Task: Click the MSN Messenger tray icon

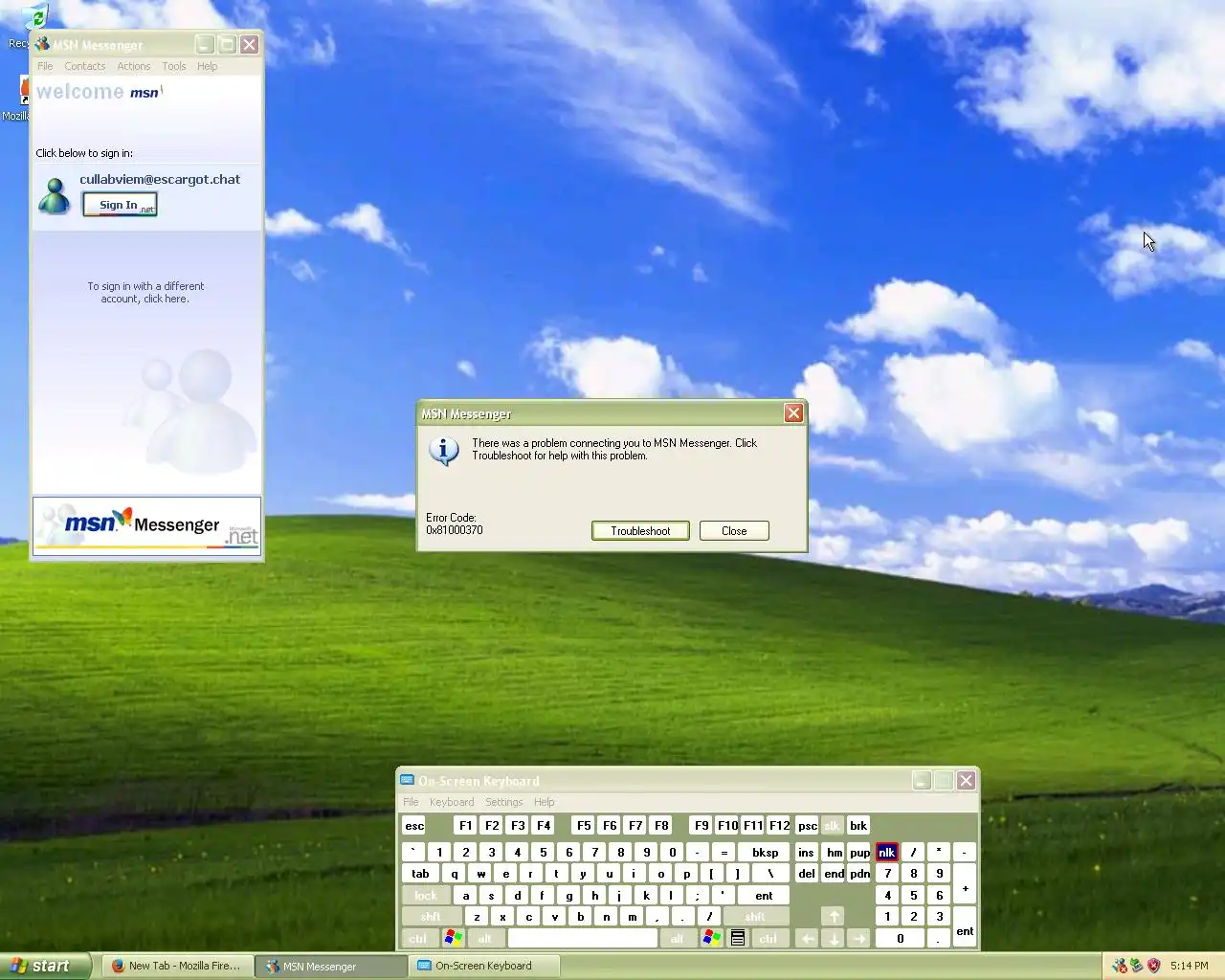Action: pos(1120,966)
